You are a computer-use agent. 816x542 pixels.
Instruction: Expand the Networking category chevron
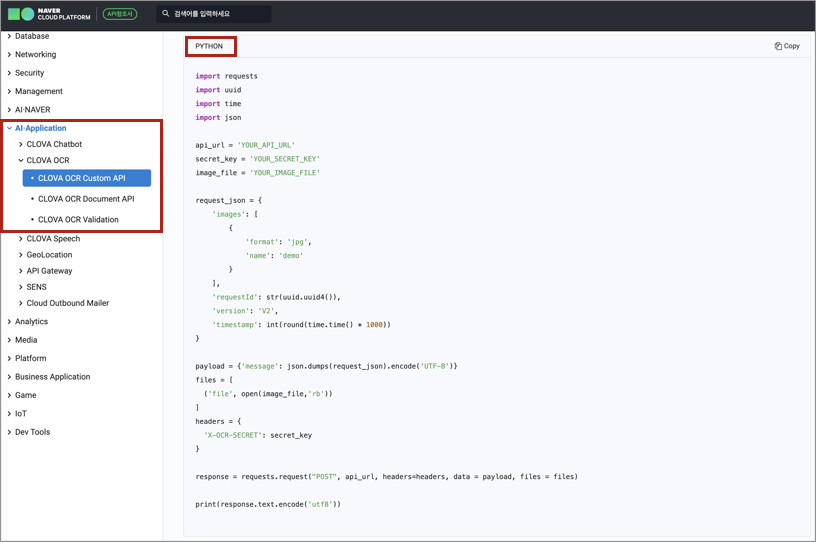9,54
